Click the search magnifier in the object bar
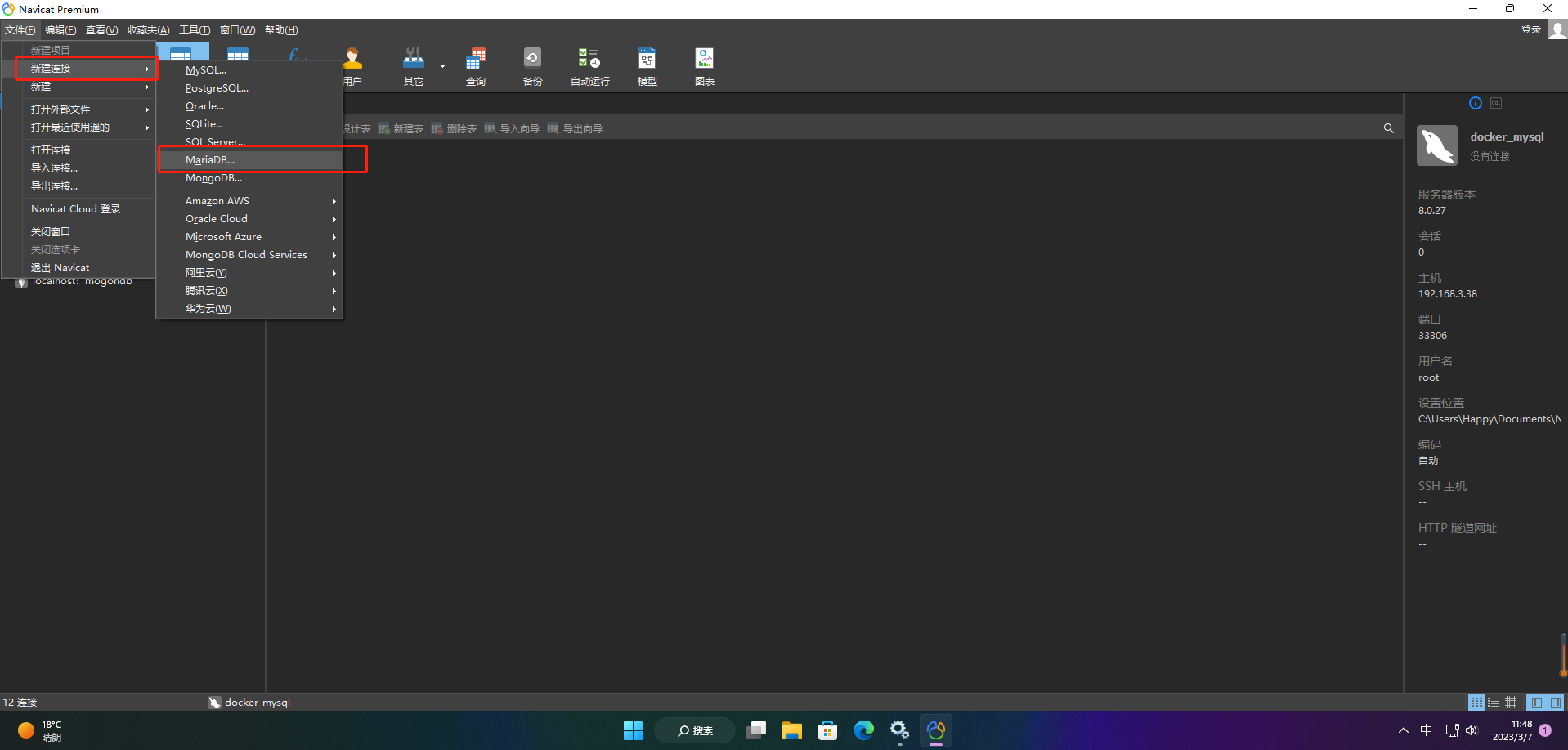This screenshot has width=1568, height=750. point(1388,128)
